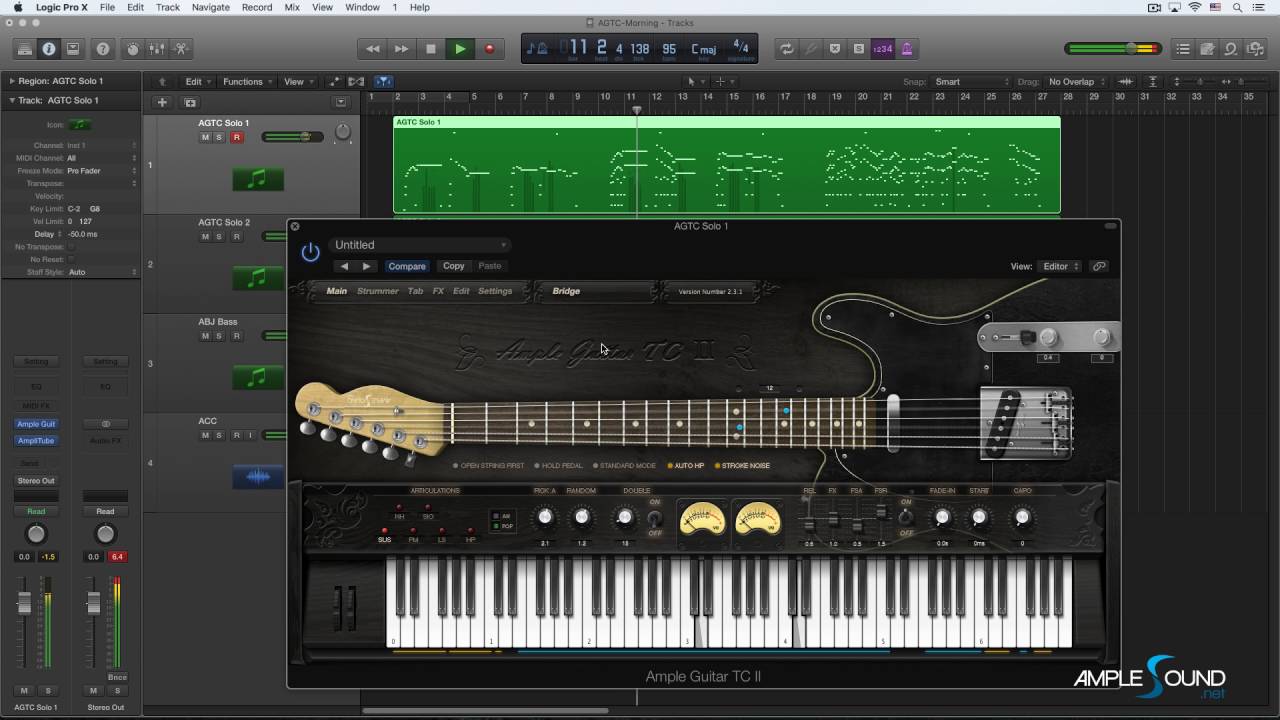Click the Bnce button on Stereo Out
Screen dimensions: 1280x720
coord(117,677)
